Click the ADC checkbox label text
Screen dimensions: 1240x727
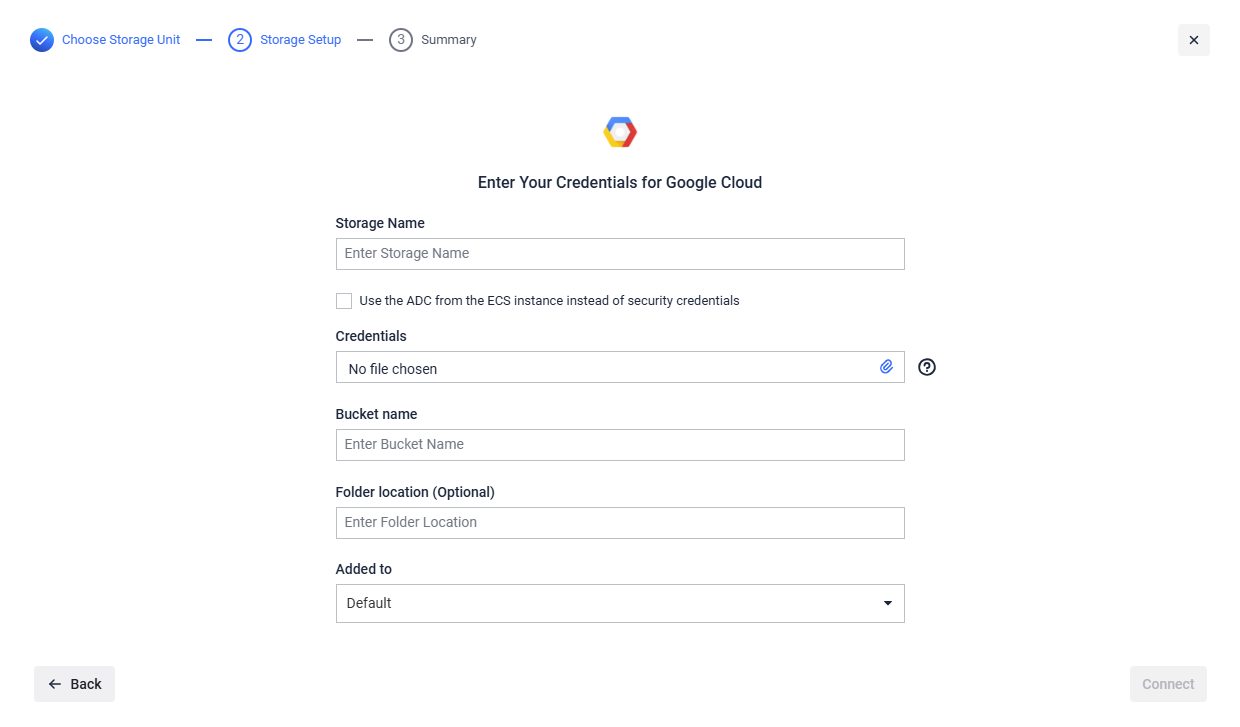549,301
